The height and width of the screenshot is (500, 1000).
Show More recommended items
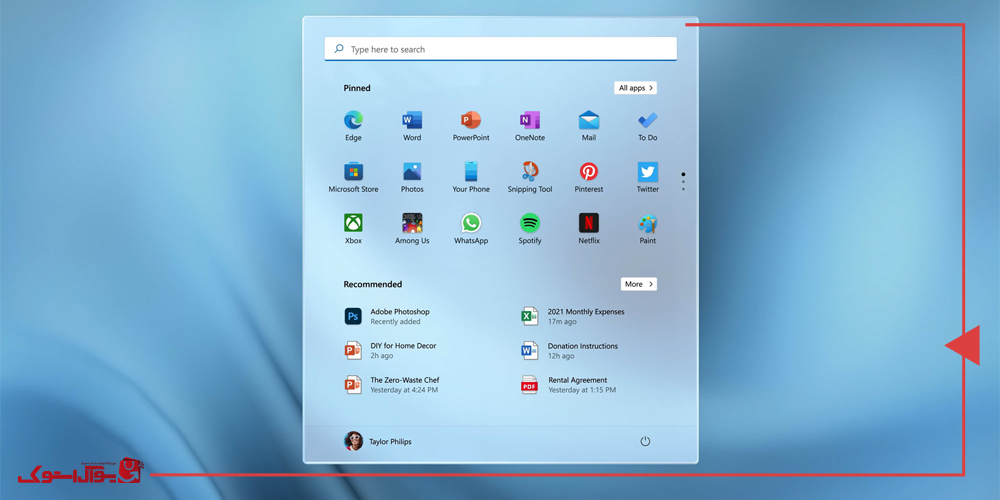click(638, 284)
